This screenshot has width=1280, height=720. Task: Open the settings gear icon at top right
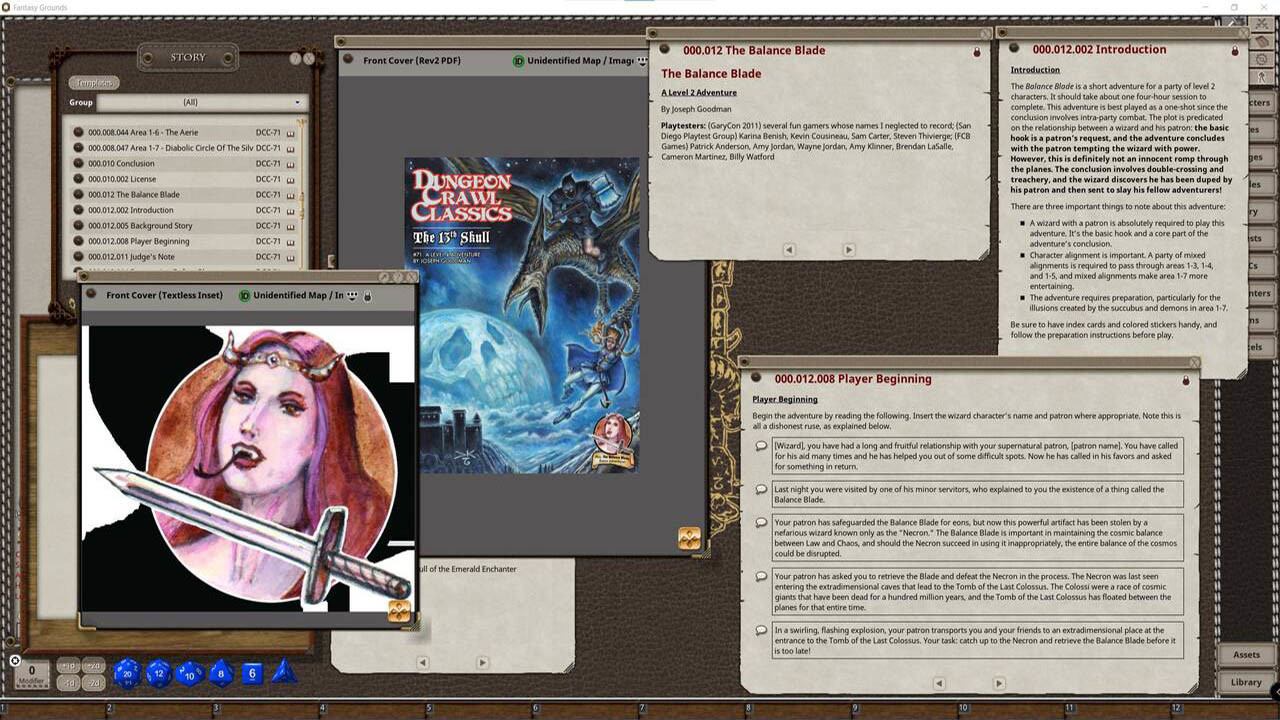(x=1262, y=59)
